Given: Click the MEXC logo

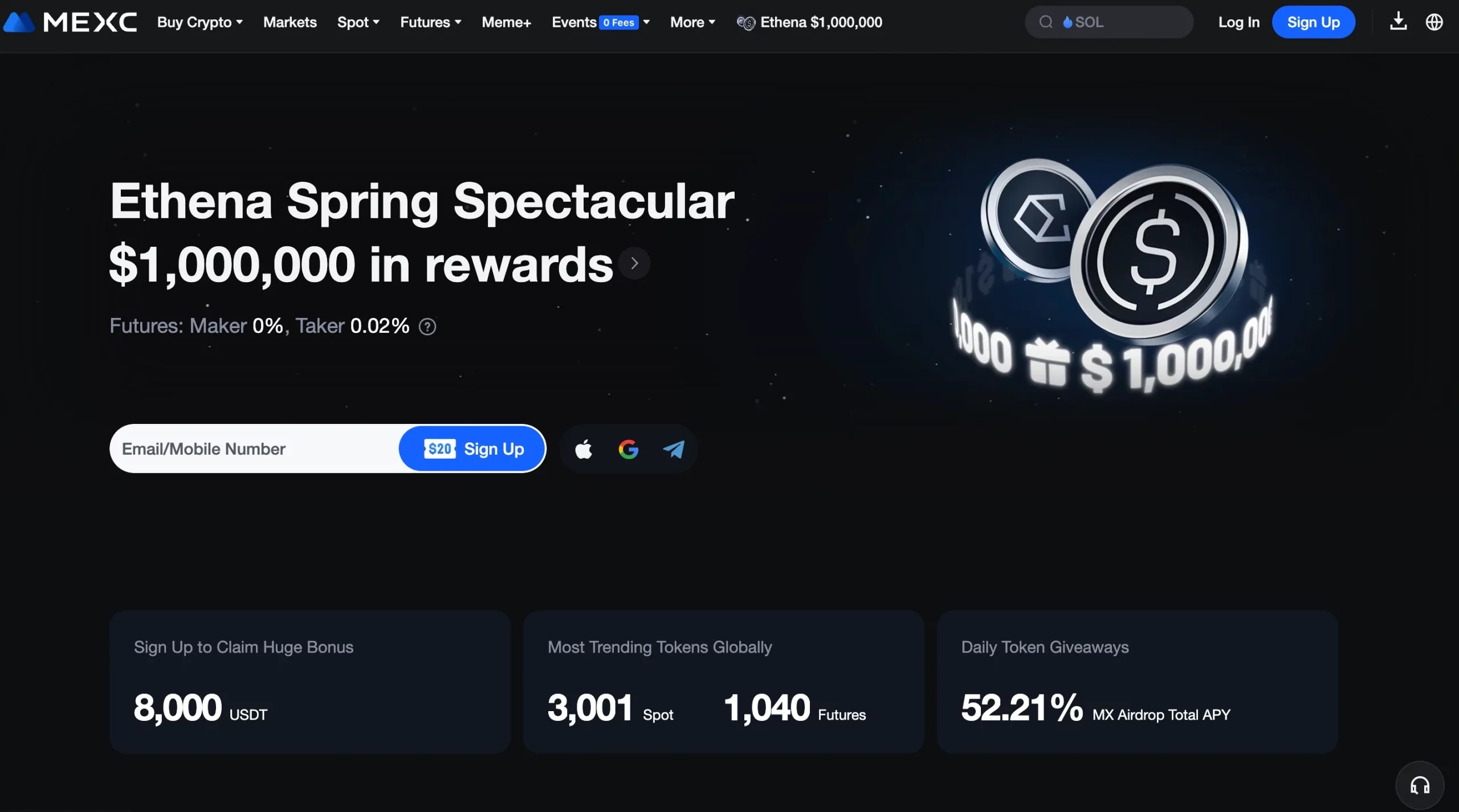Looking at the screenshot, I should (x=70, y=22).
